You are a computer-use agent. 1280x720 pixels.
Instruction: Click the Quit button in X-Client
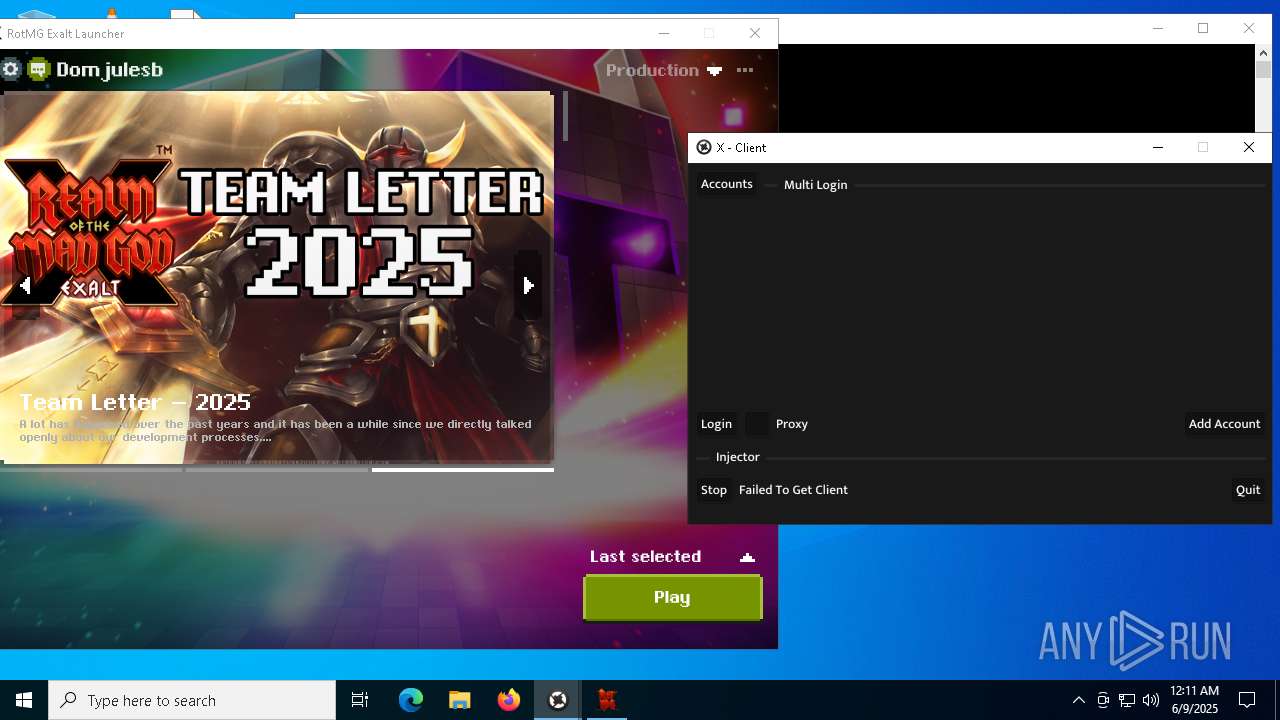click(x=1248, y=490)
